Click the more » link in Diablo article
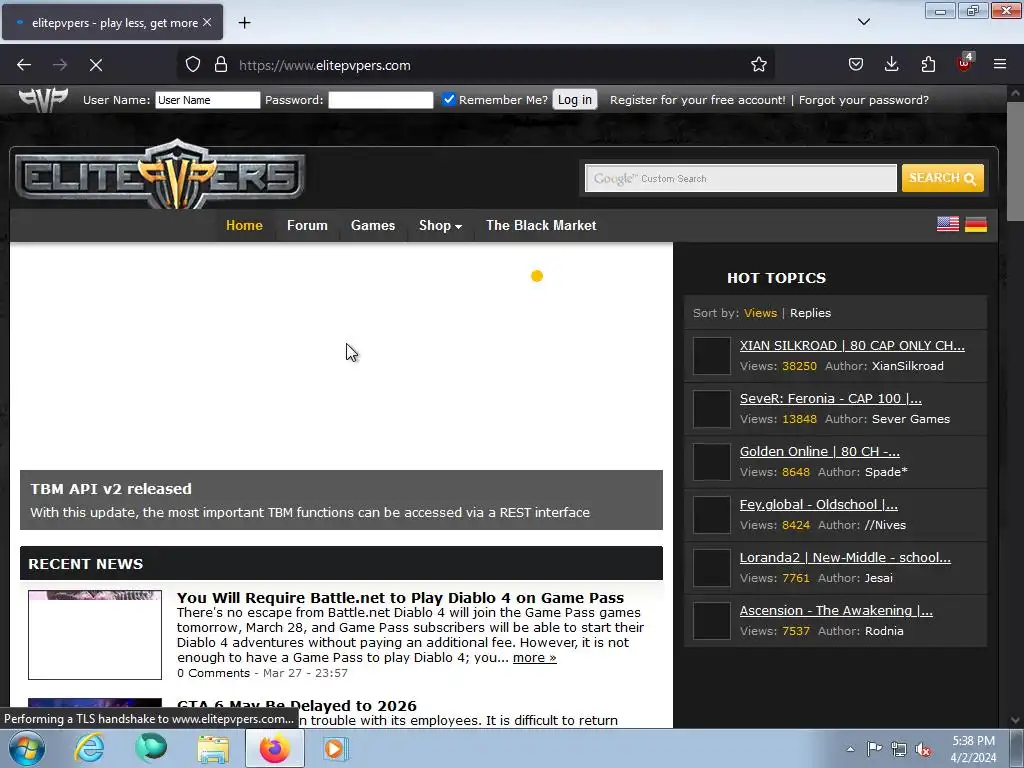 [534, 658]
